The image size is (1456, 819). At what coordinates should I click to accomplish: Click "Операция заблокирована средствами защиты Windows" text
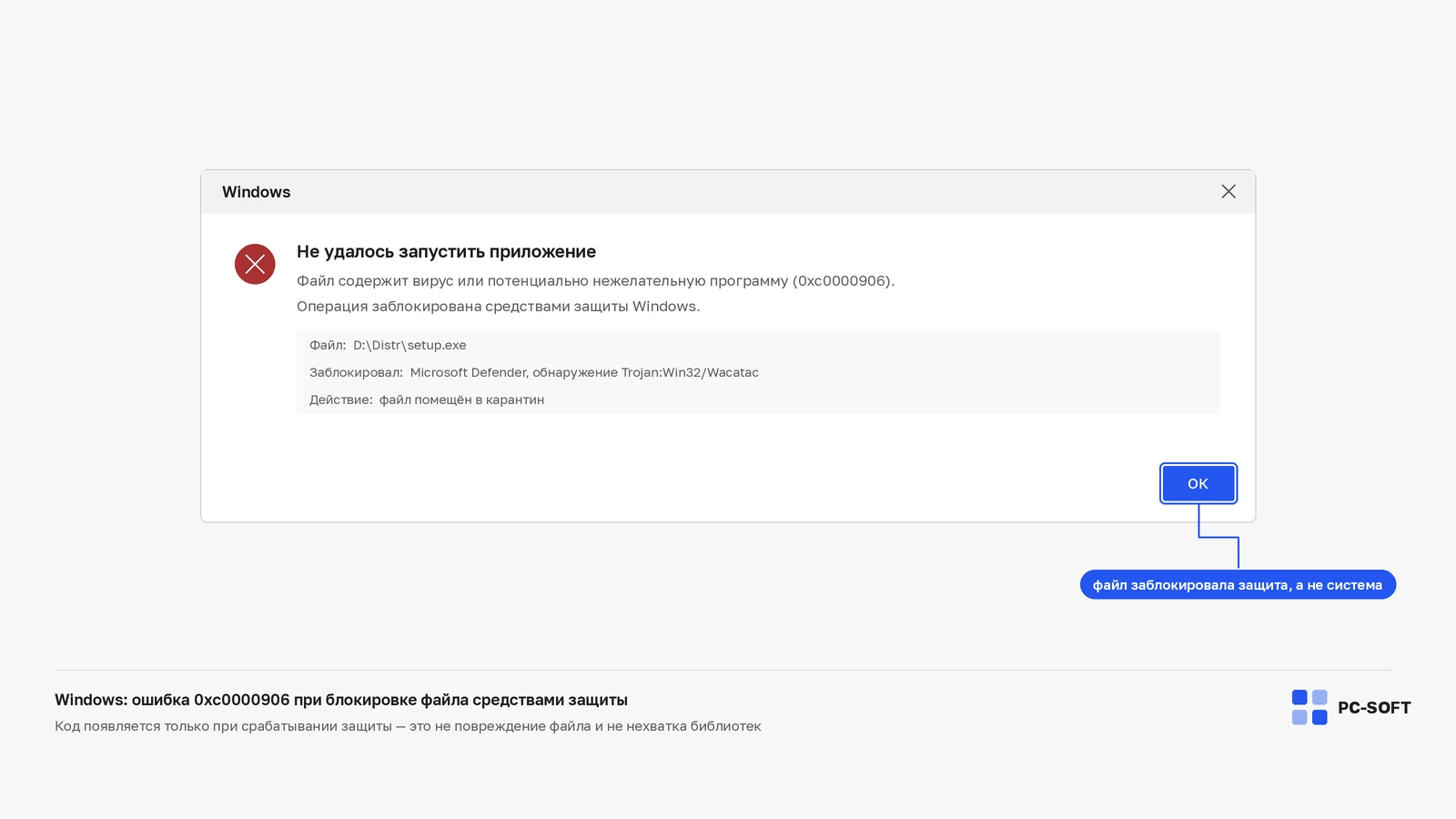click(x=499, y=306)
